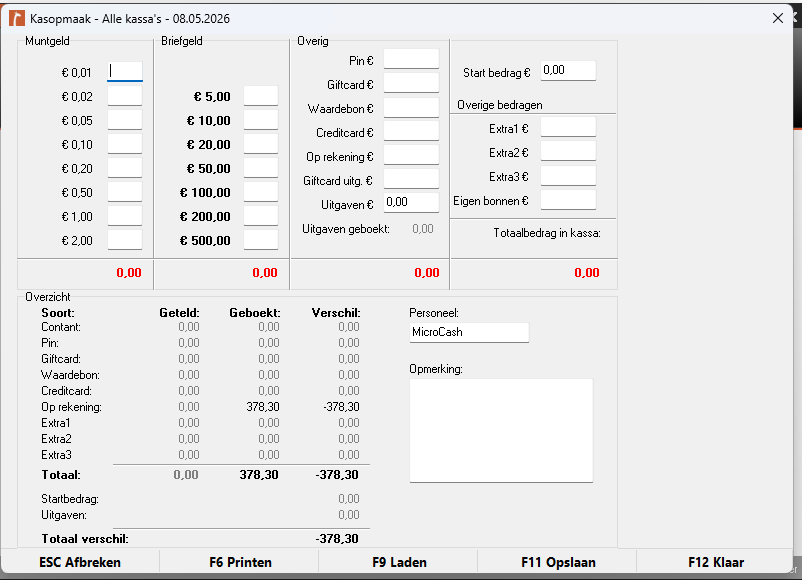Click the Uitgaven € field
The height and width of the screenshot is (580, 802).
[x=411, y=203]
